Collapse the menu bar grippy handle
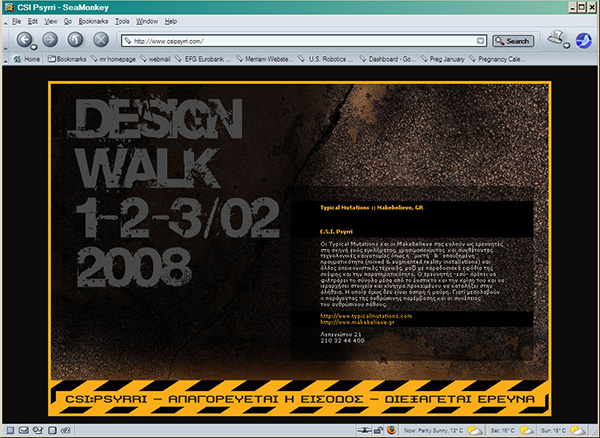The width and height of the screenshot is (600, 438). tap(5, 22)
